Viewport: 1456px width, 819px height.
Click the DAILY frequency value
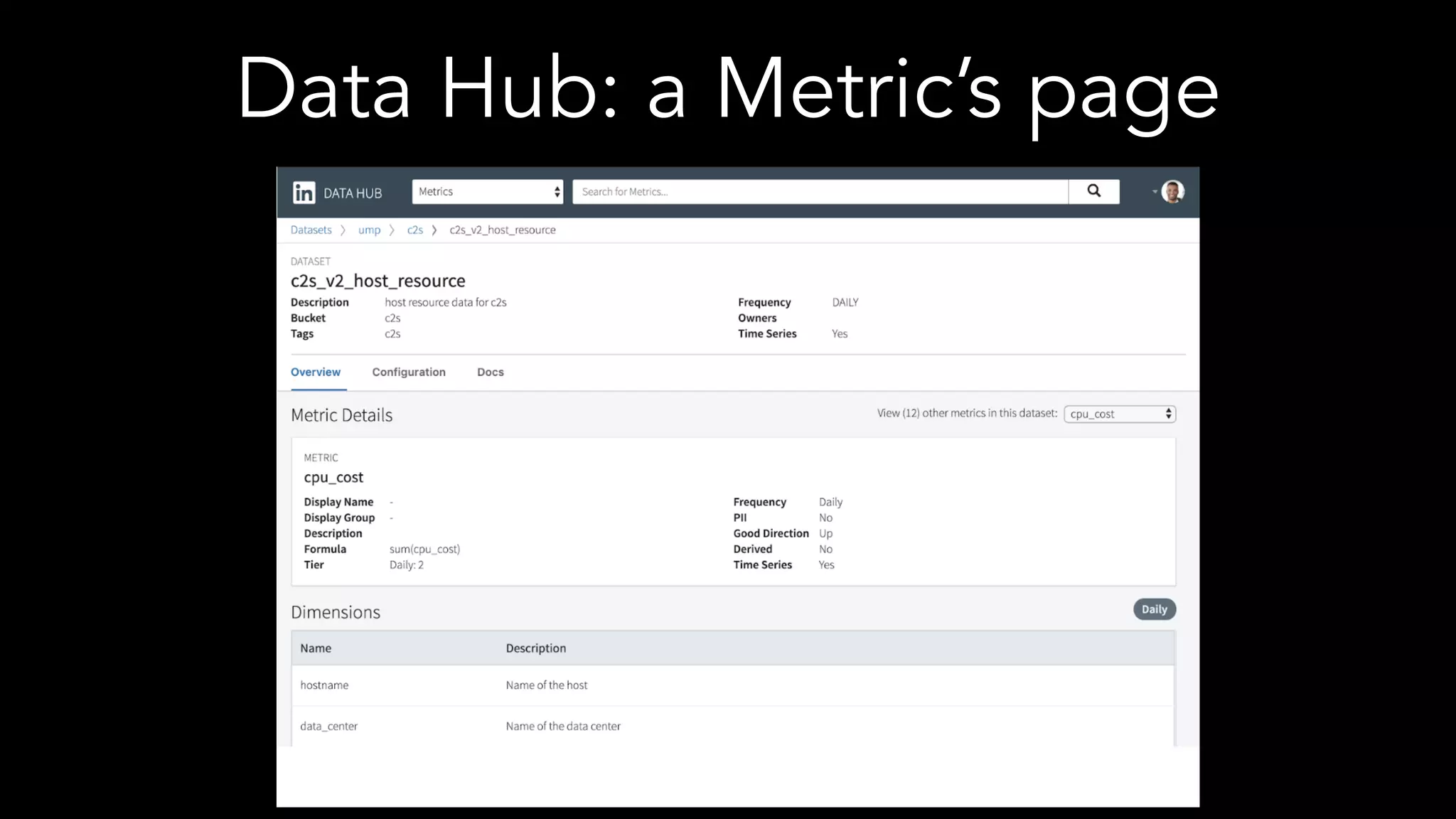point(845,302)
